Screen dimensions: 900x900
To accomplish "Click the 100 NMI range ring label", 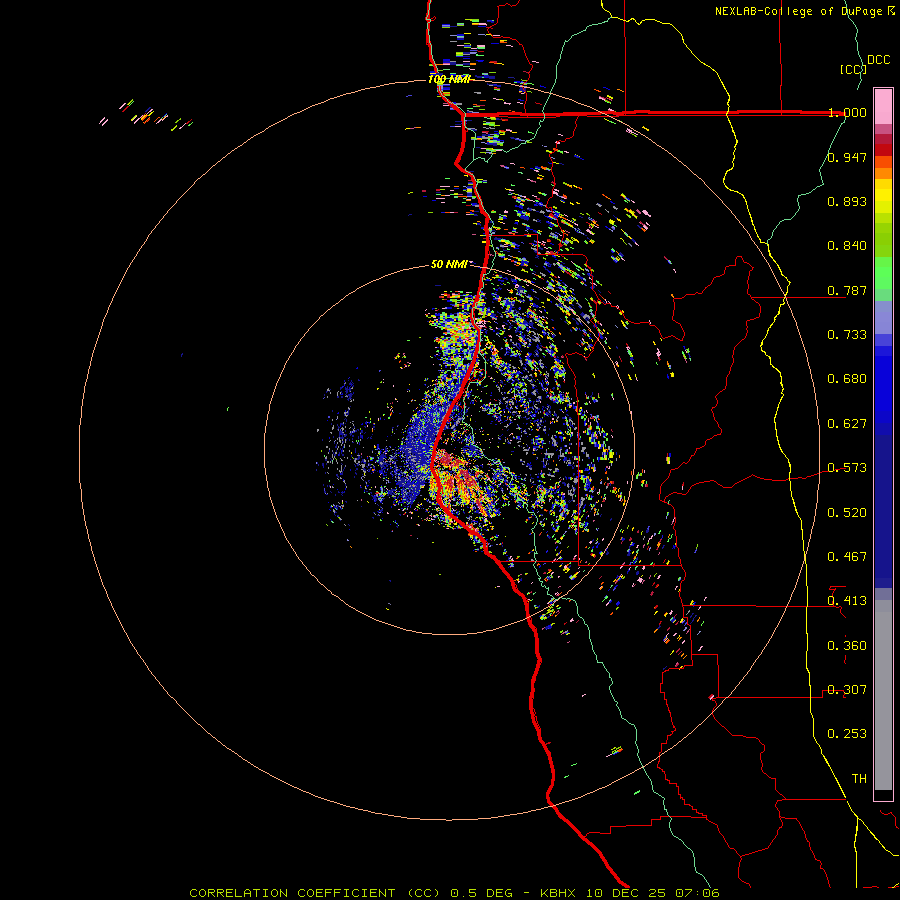I will point(449,79).
